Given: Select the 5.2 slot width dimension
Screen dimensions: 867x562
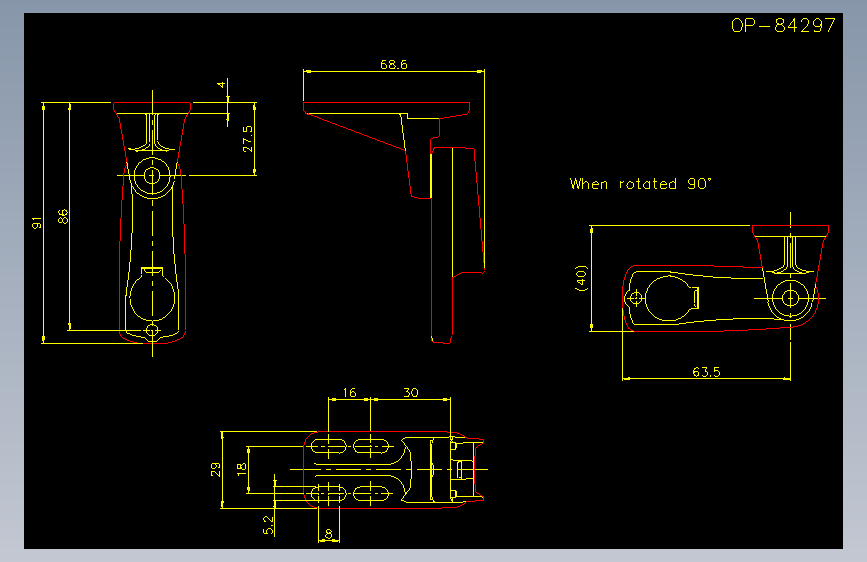Looking at the screenshot, I should tap(268, 525).
